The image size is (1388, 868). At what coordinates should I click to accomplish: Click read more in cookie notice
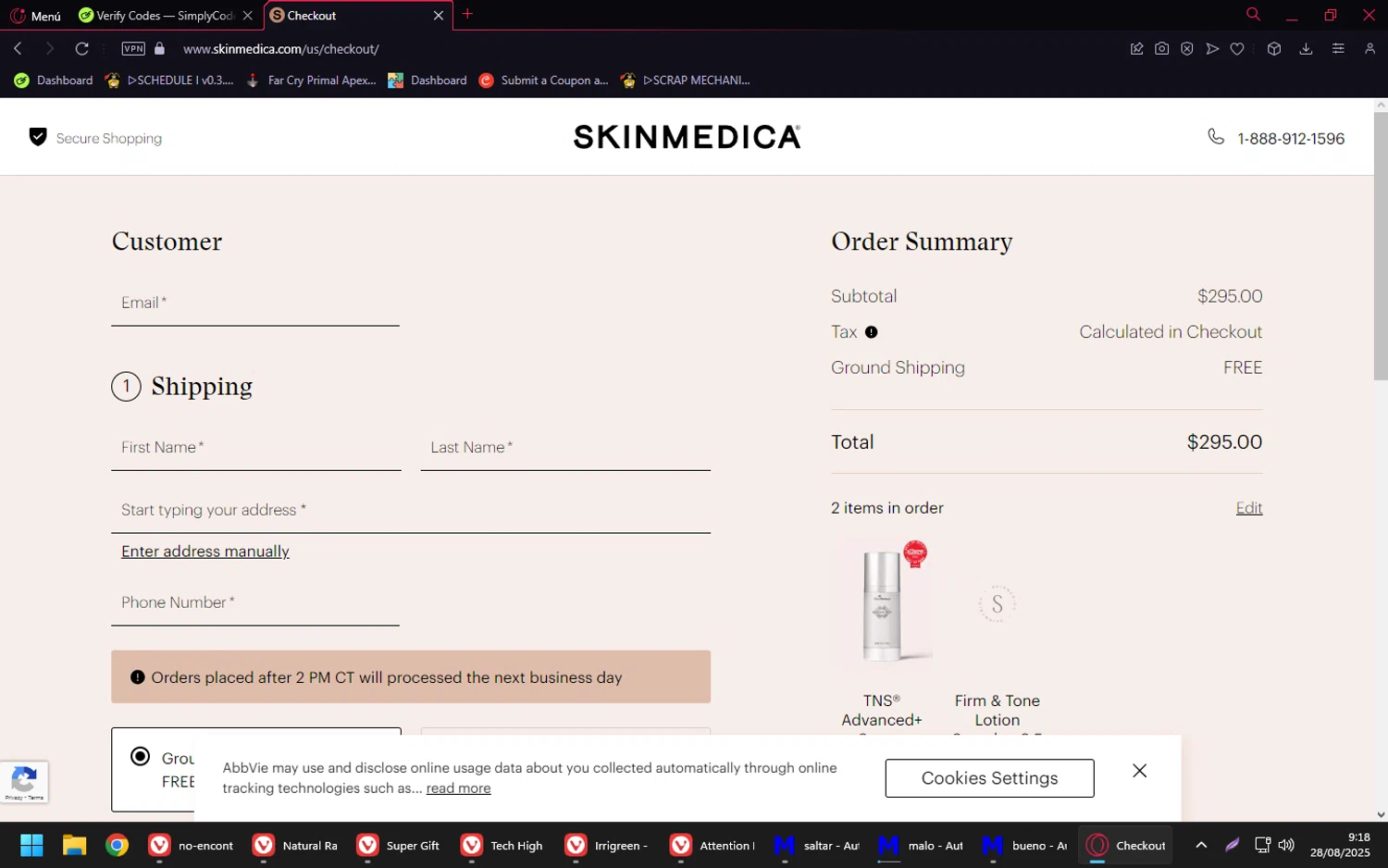[458, 788]
